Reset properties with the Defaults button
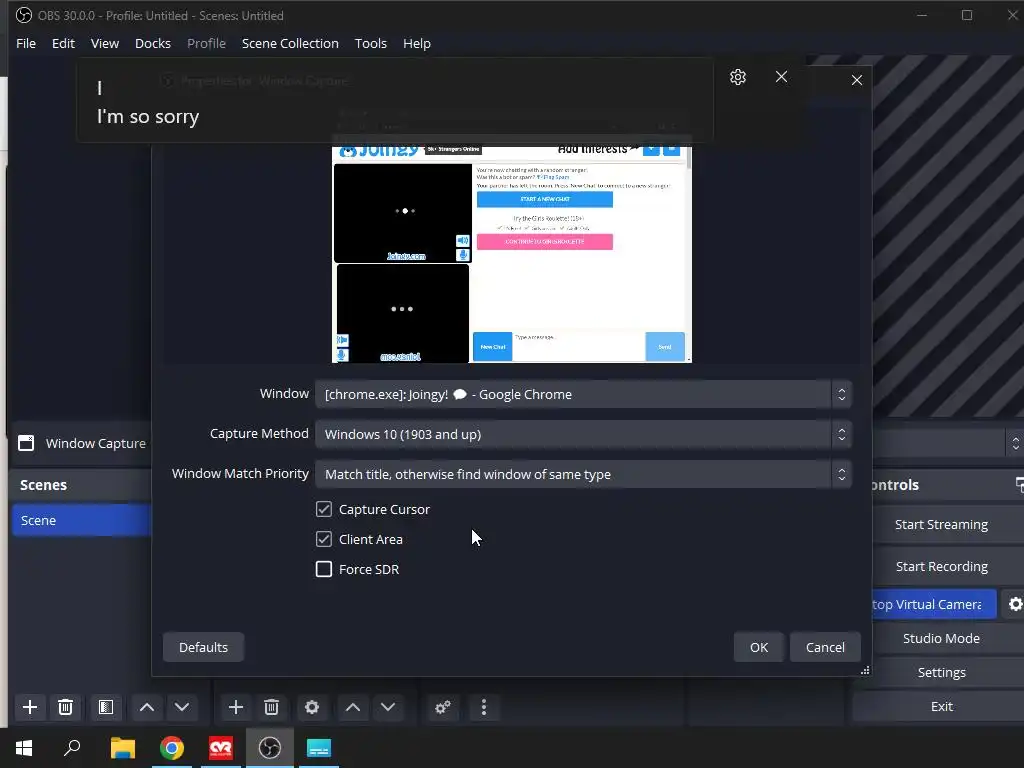1024x768 pixels. [x=204, y=647]
